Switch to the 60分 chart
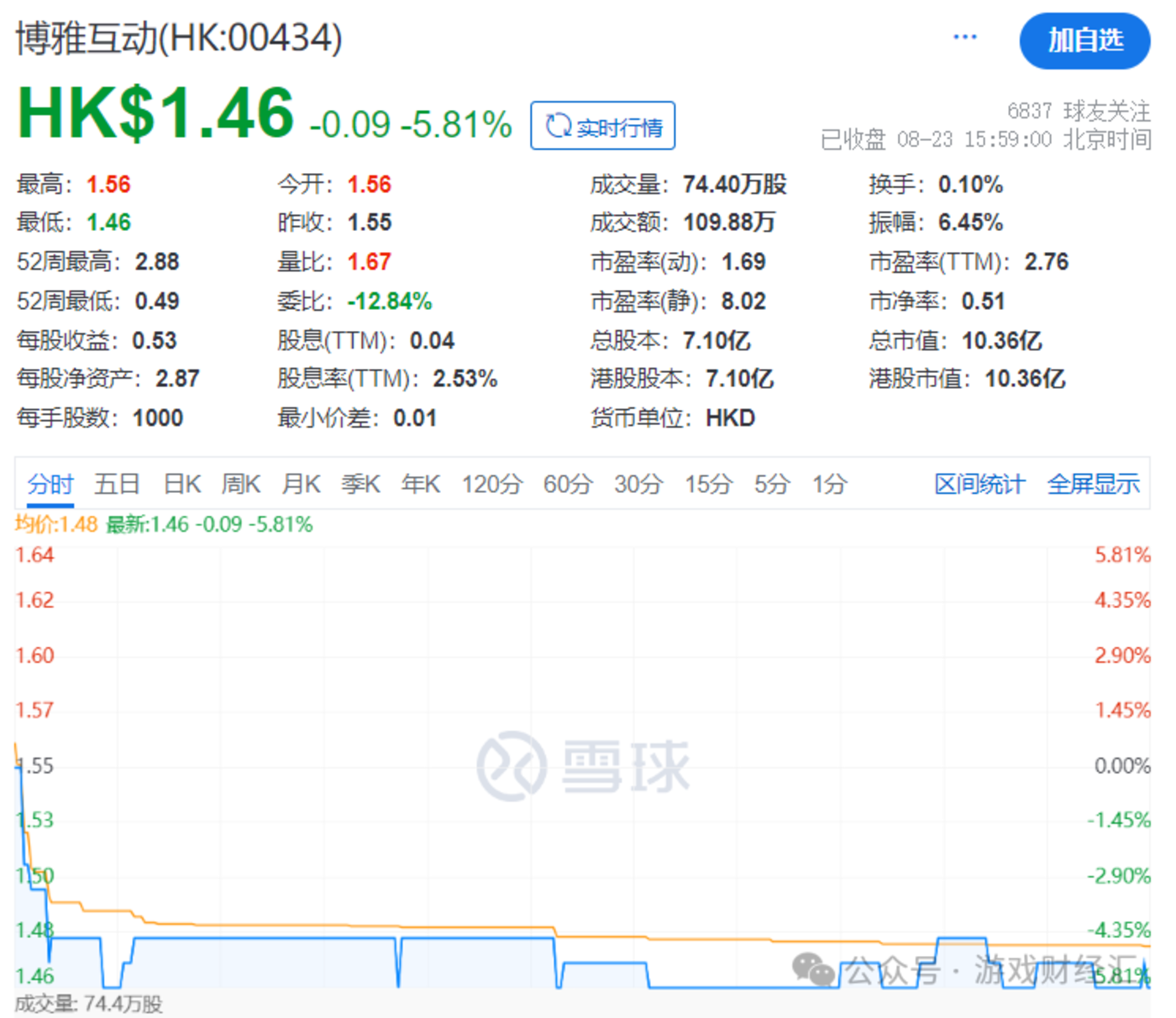 click(x=568, y=484)
